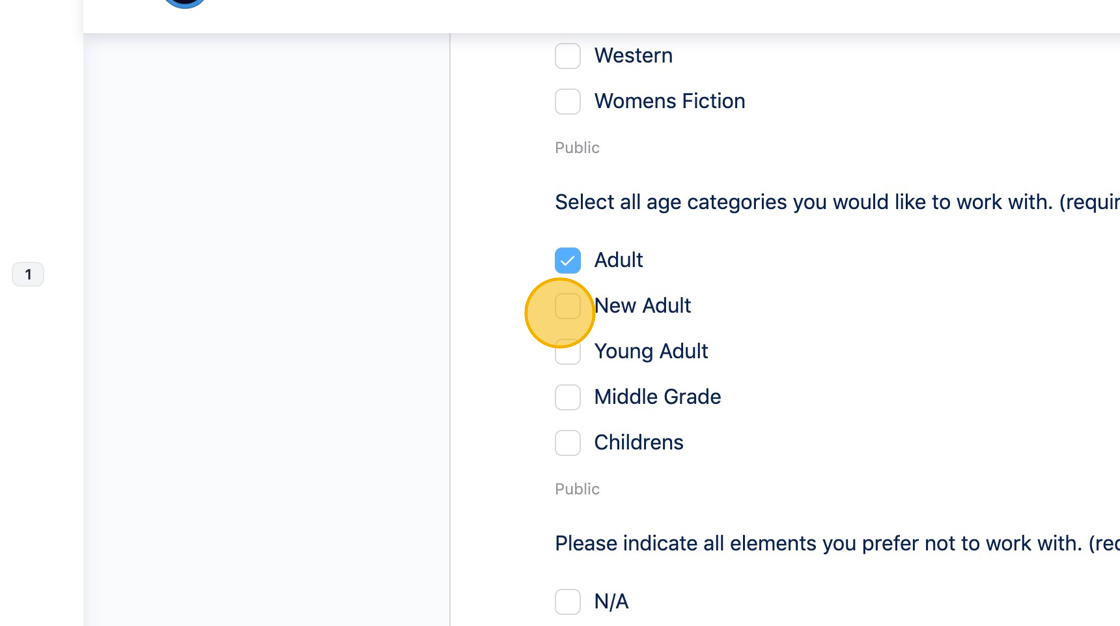Click the New Adult label text

click(x=643, y=306)
